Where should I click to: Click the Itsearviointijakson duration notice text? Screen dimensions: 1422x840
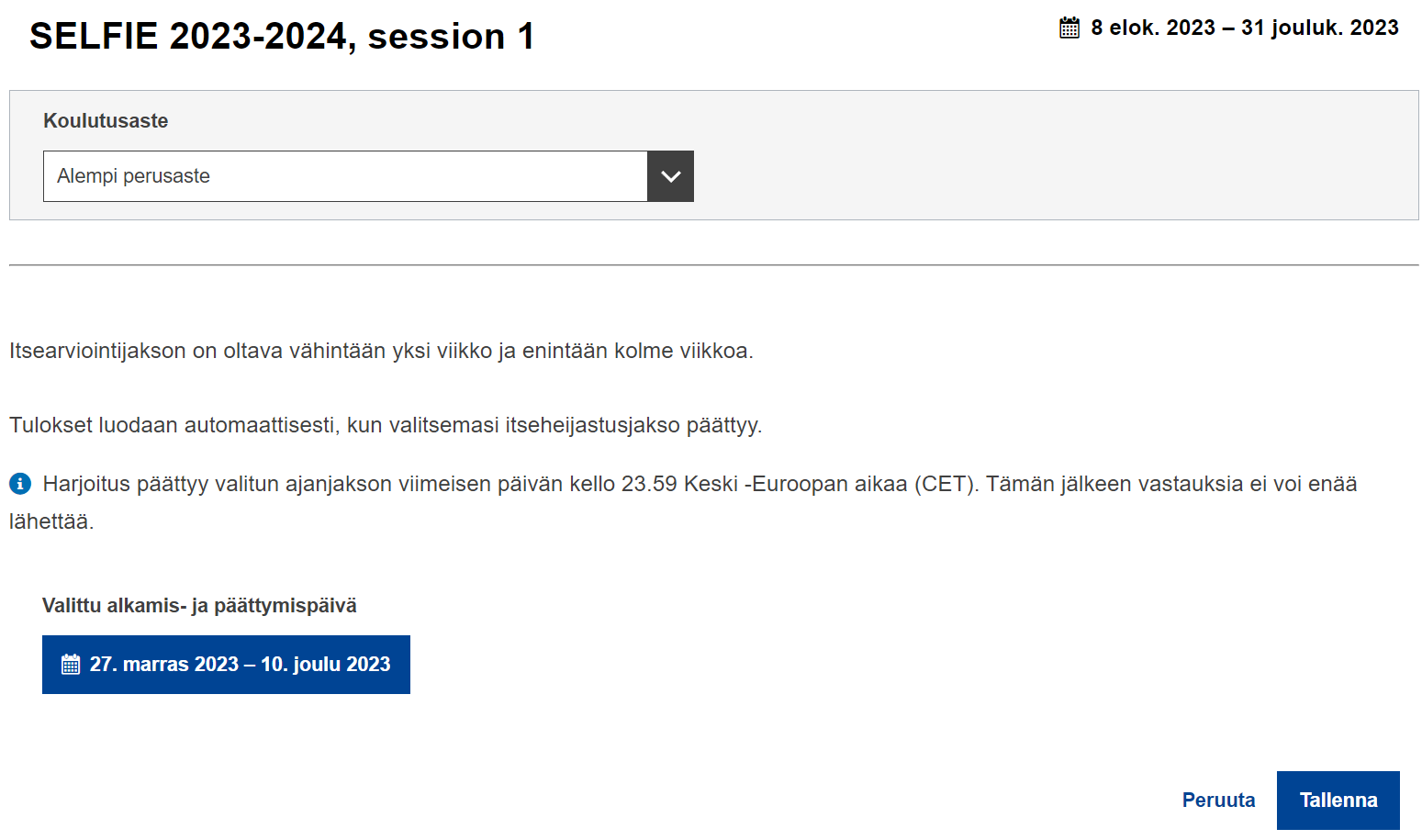[x=381, y=351]
